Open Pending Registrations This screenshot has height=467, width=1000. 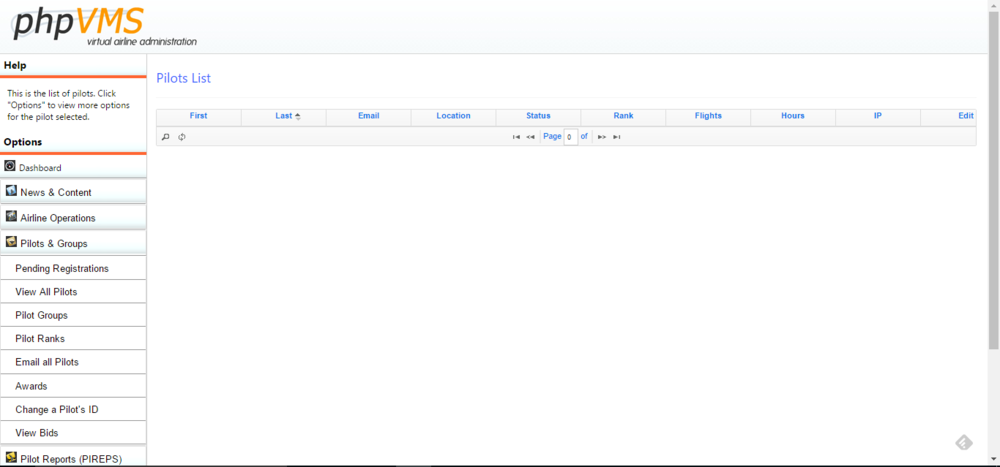pyautogui.click(x=62, y=268)
